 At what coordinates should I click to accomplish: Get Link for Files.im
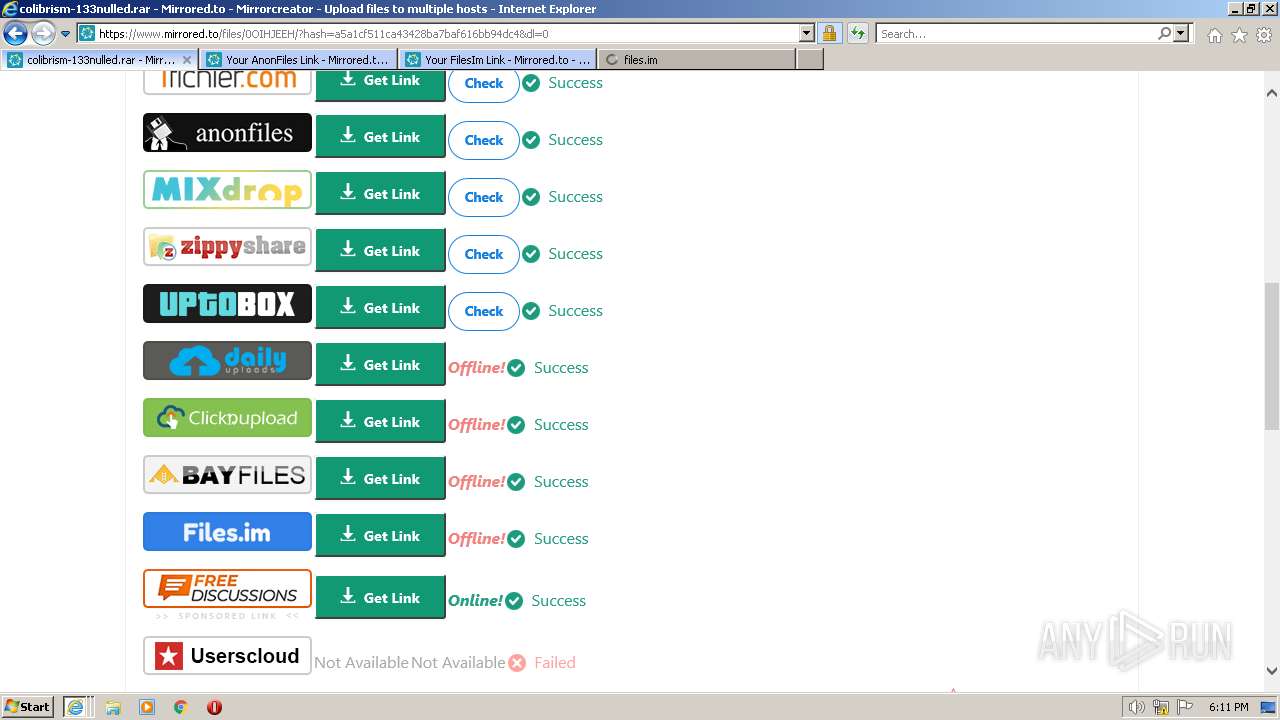380,536
